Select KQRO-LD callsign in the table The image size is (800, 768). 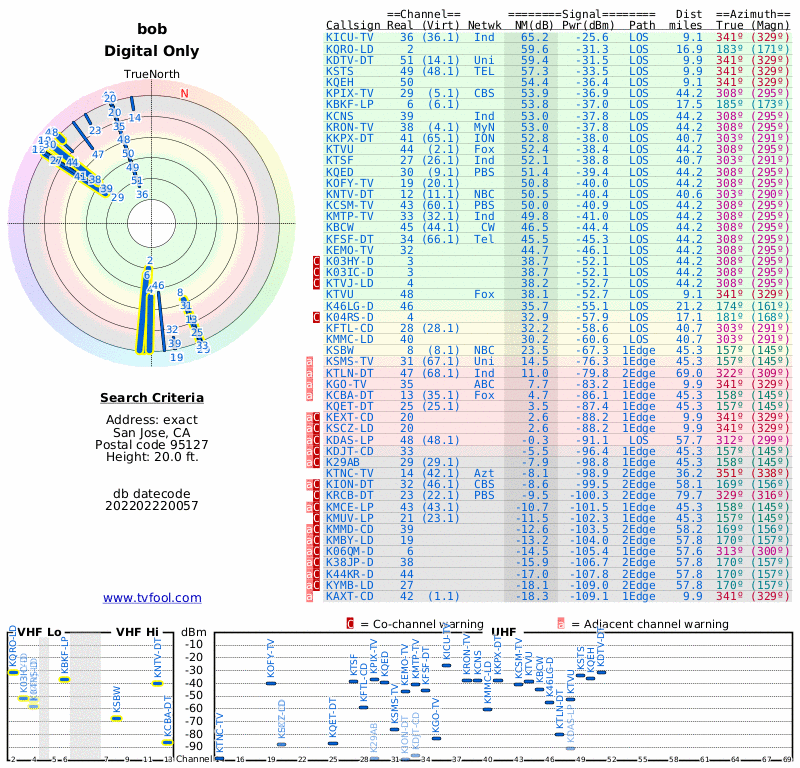coord(349,49)
